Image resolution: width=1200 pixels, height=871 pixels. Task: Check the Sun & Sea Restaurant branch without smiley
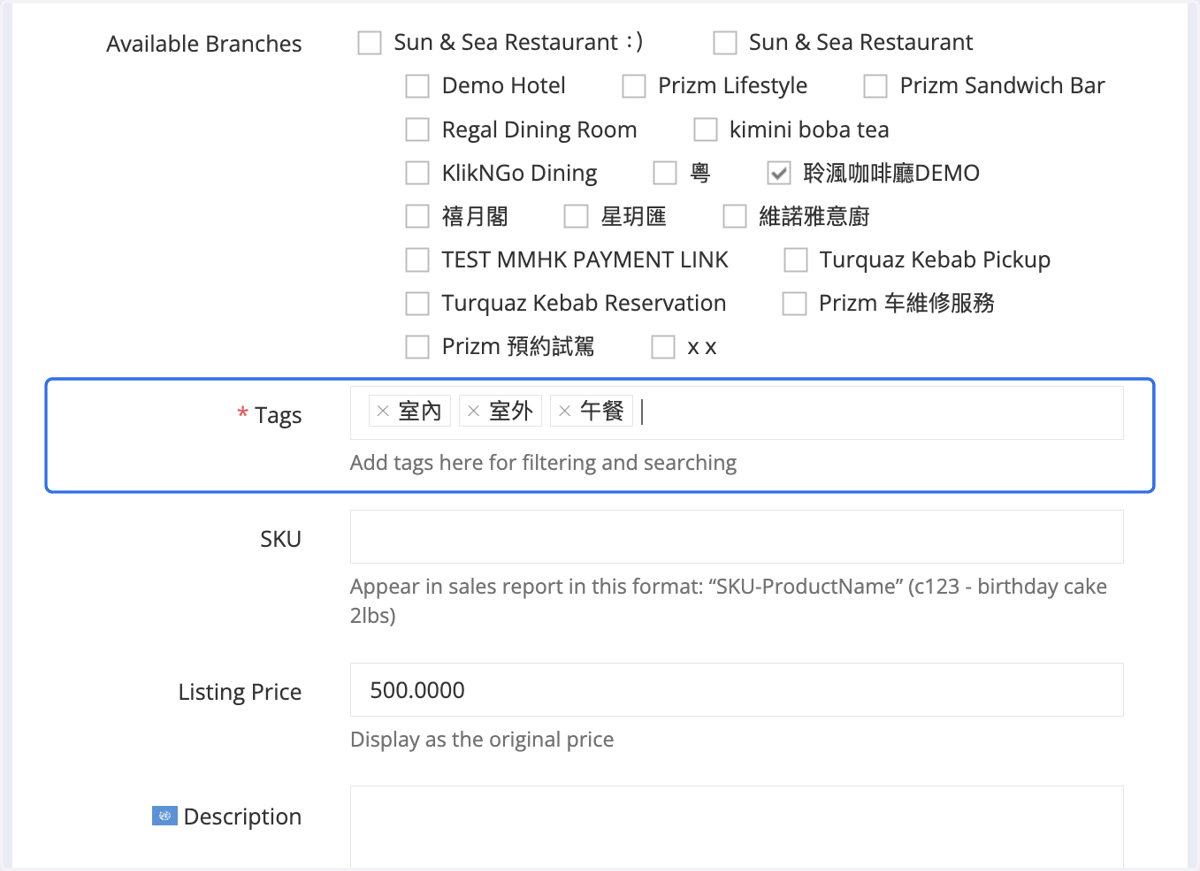click(725, 43)
